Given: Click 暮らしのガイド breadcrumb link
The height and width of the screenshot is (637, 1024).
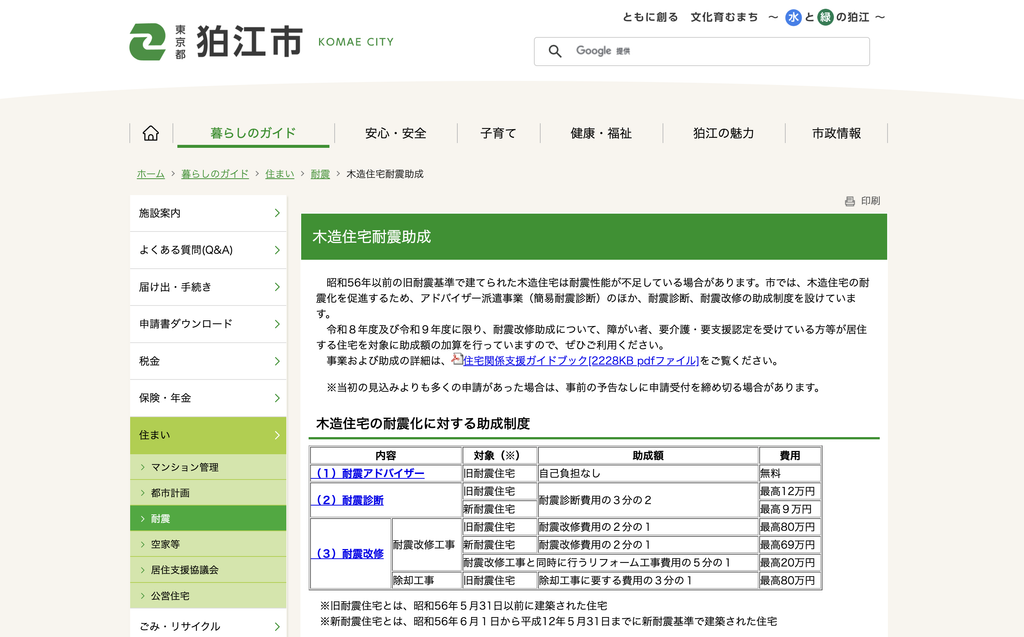Looking at the screenshot, I should coord(215,174).
